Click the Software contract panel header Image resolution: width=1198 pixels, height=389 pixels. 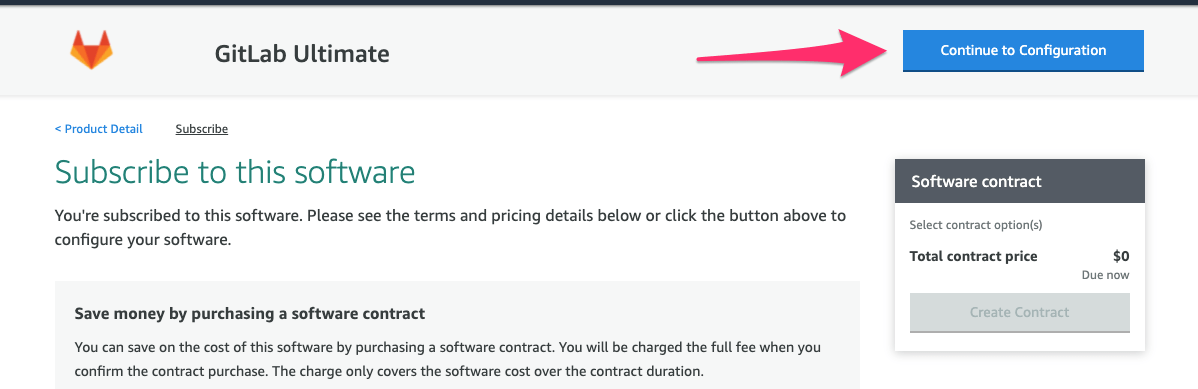(1019, 181)
